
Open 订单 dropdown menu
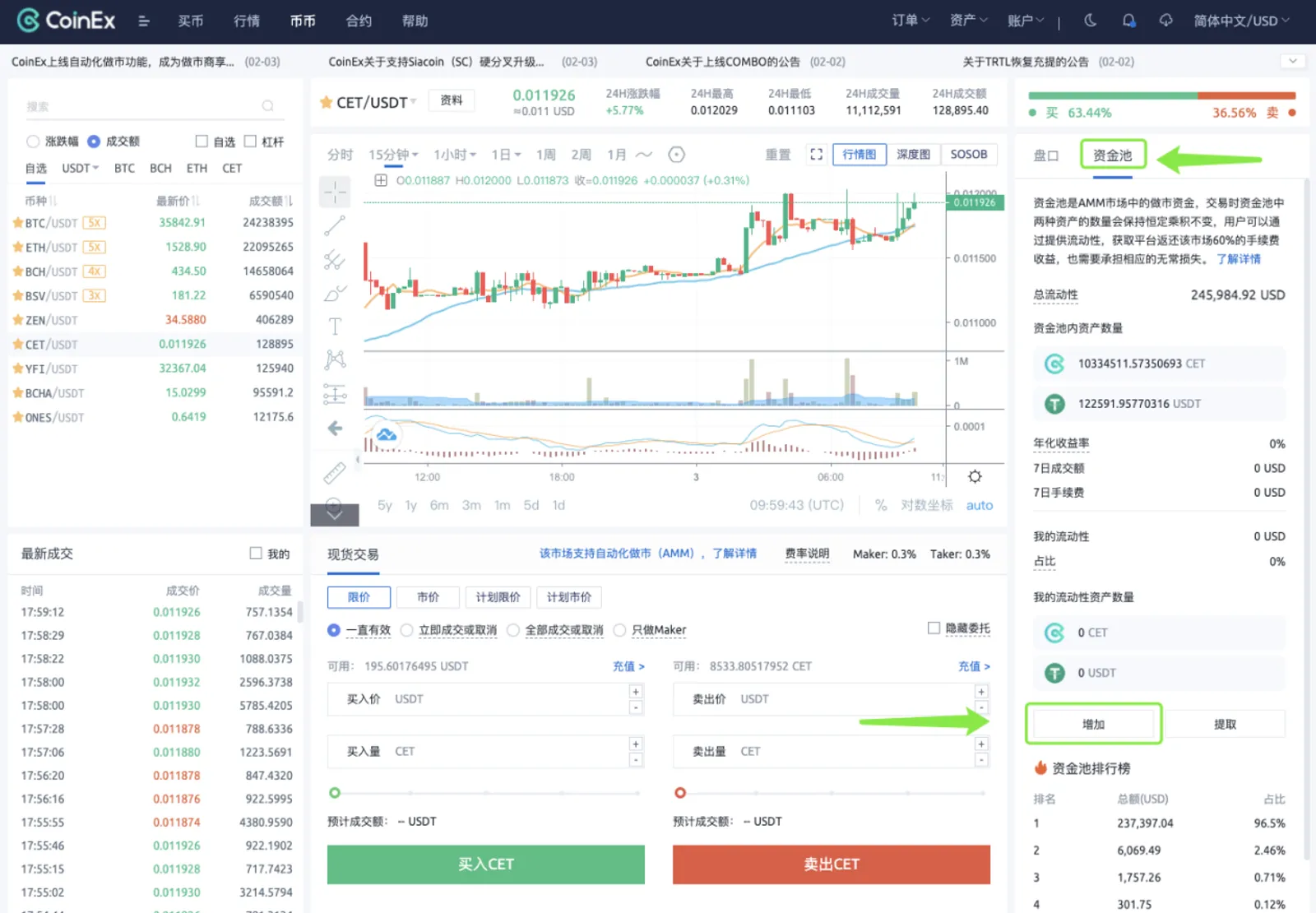(x=911, y=21)
